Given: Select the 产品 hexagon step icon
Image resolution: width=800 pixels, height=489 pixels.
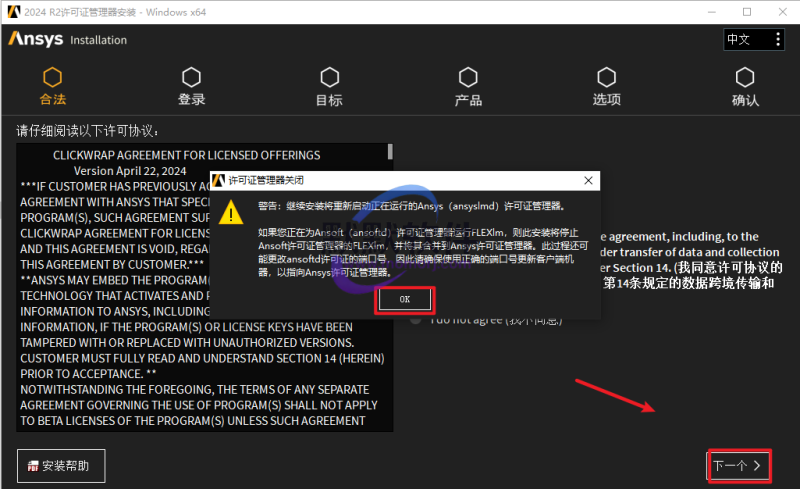Looking at the screenshot, I should click(x=468, y=77).
